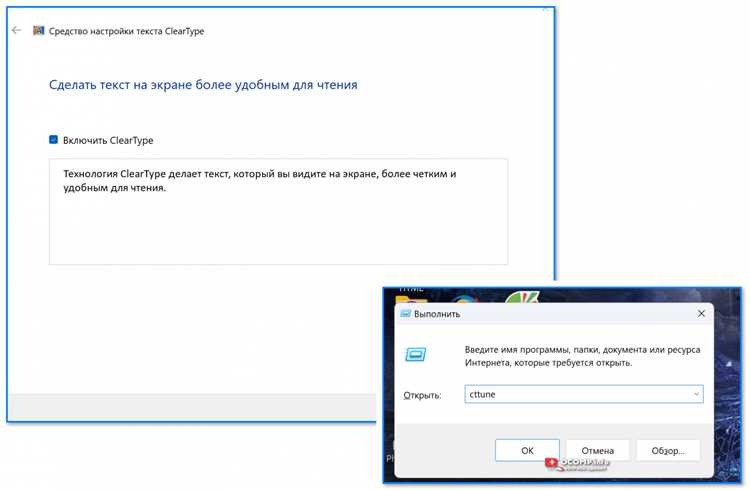This screenshot has height=490, width=750.
Task: Click the 'Средство настройки текста ClearType' title
Action: 126,31
